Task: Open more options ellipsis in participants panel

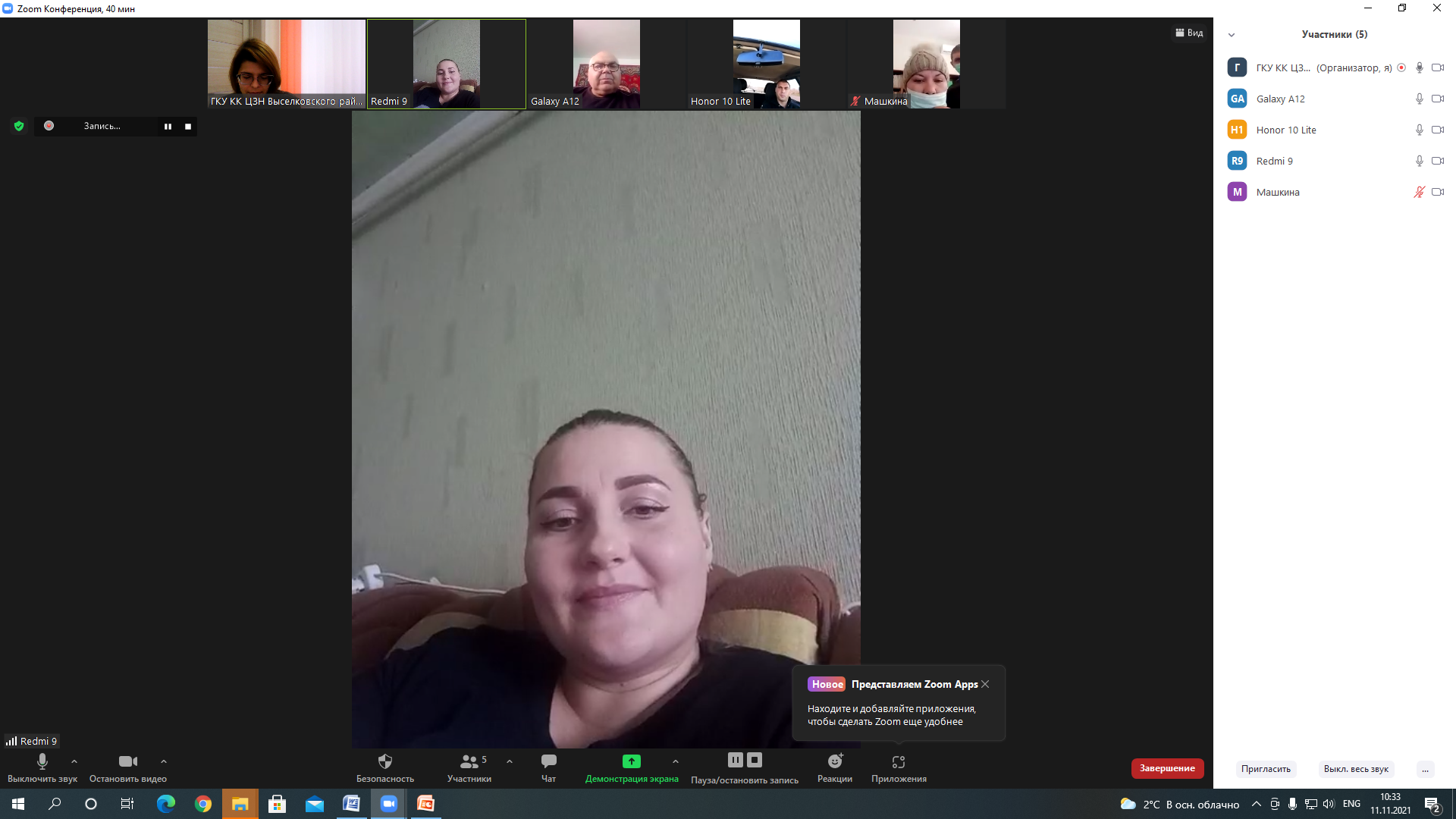Action: (x=1425, y=769)
